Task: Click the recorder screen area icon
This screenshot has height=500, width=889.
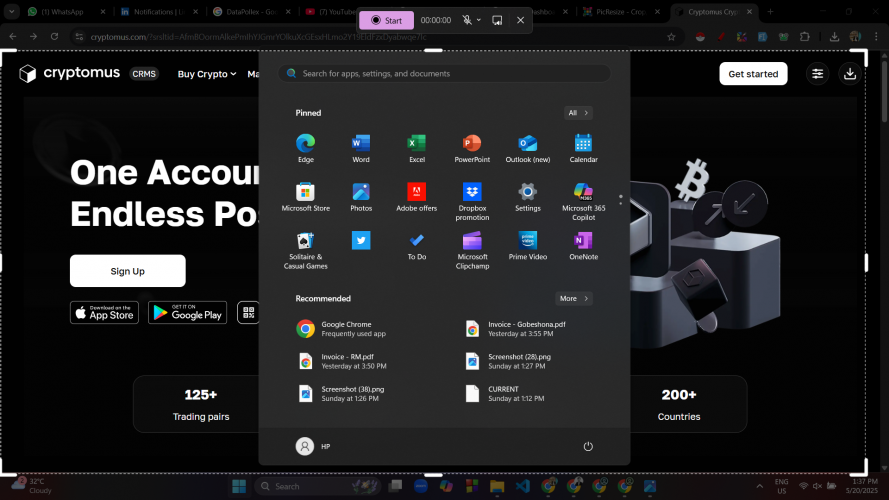Action: (497, 20)
